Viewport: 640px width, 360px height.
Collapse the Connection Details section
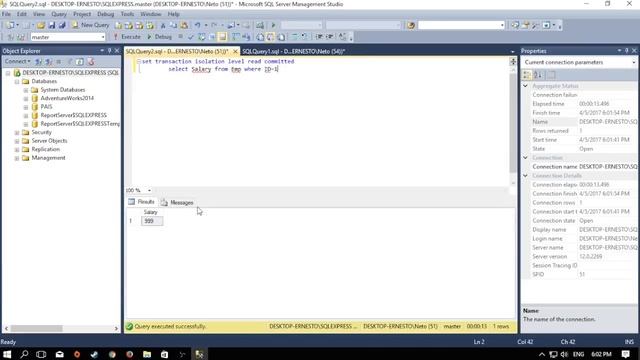coord(526,176)
